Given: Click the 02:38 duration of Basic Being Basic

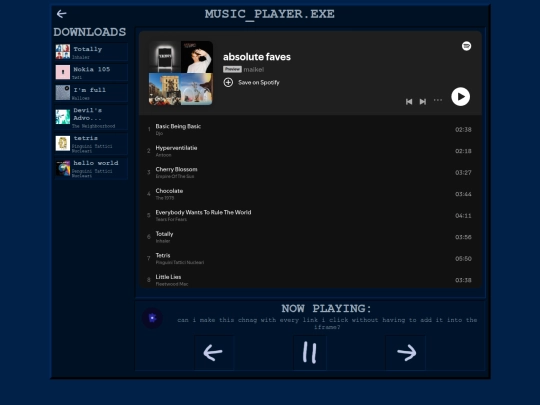Looking at the screenshot, I should 463,129.
